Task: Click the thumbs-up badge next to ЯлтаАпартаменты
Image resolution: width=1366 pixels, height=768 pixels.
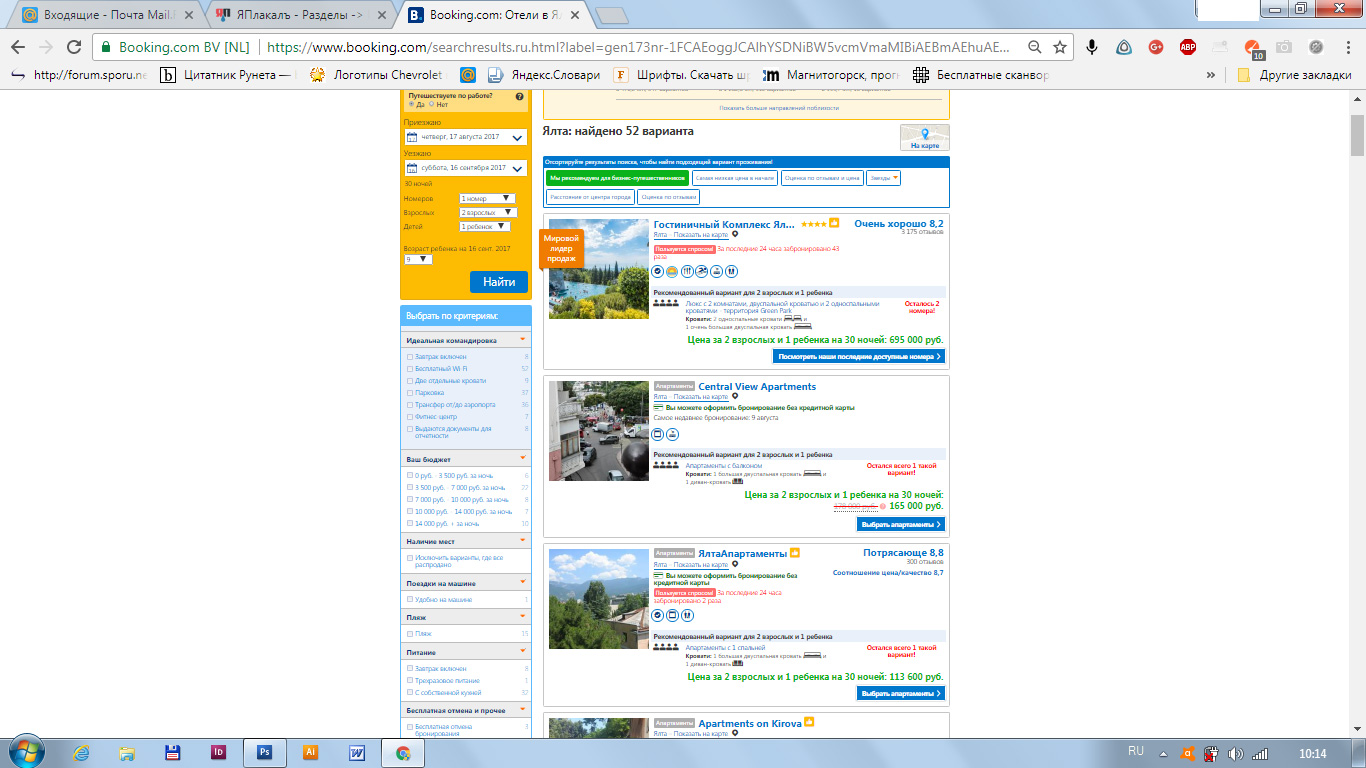Action: pos(795,552)
